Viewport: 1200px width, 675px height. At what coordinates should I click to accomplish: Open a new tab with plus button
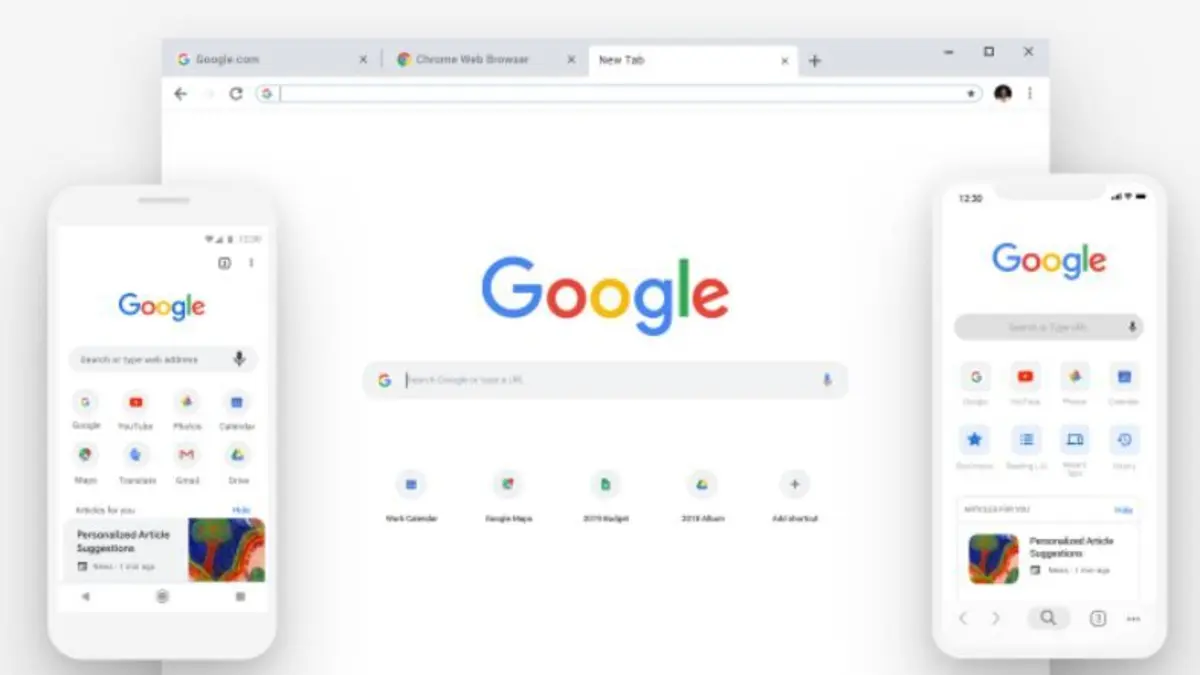[x=815, y=61]
